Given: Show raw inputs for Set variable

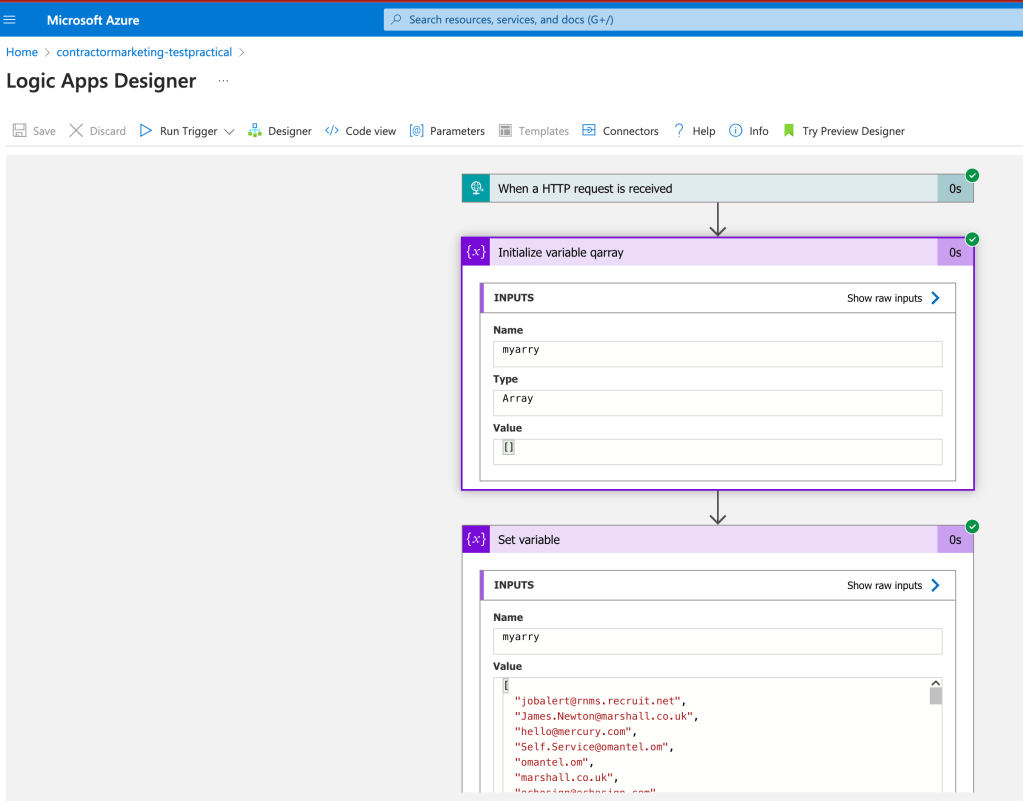Looking at the screenshot, I should tap(893, 585).
